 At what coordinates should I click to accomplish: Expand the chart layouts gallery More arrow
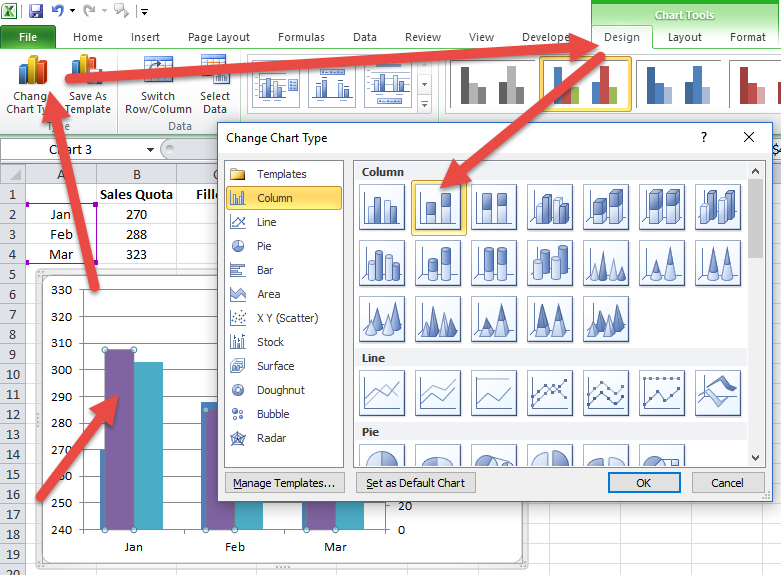point(424,104)
